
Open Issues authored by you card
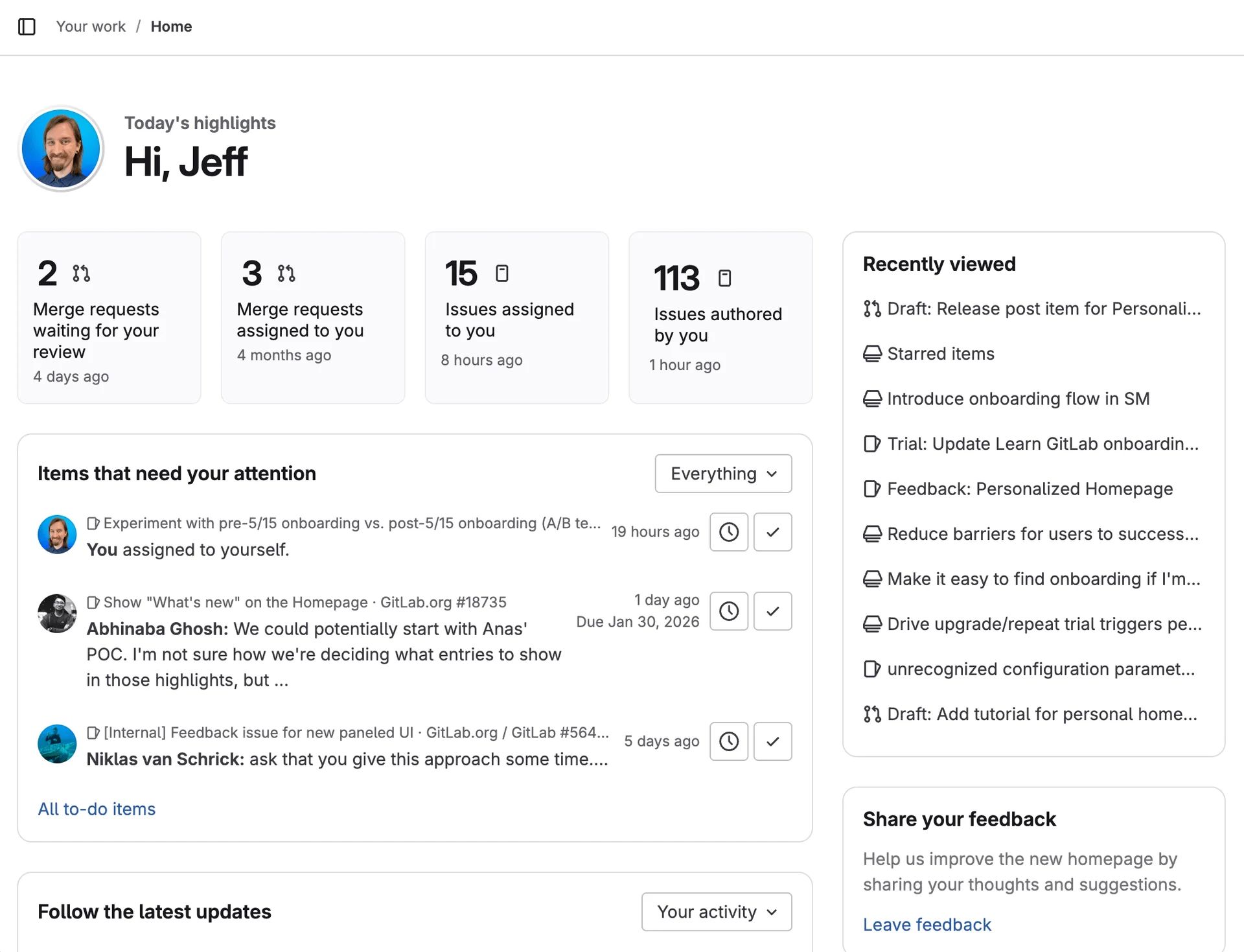coord(720,318)
